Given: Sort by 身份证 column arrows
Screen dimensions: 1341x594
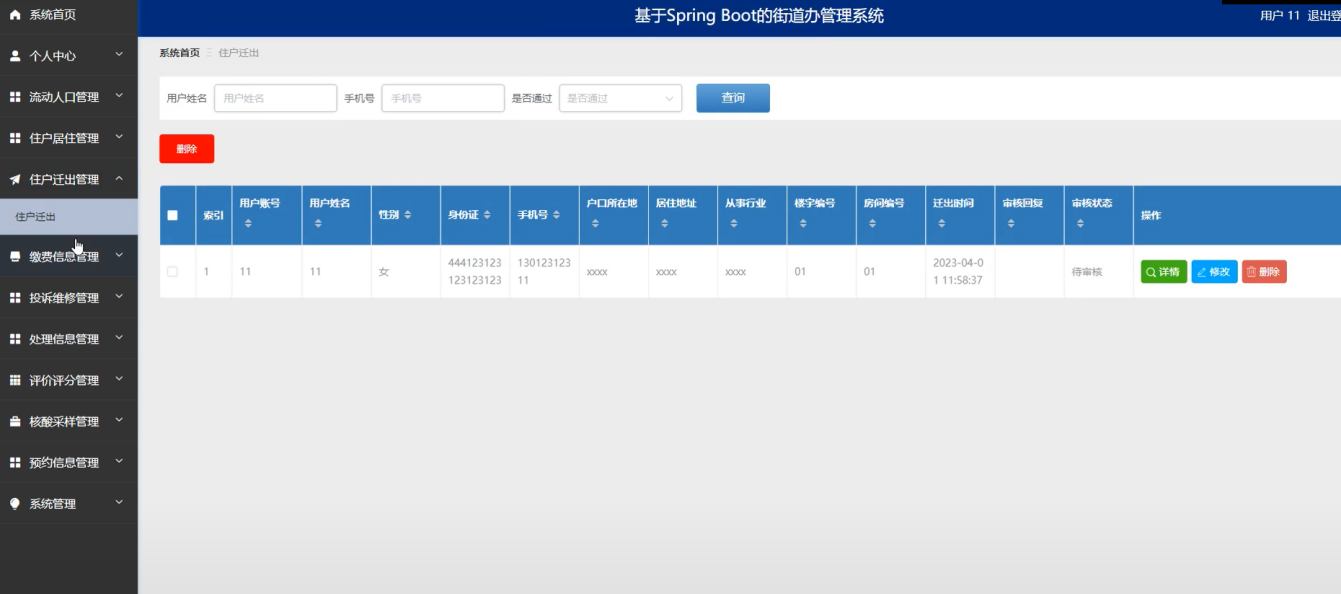Looking at the screenshot, I should (487, 215).
